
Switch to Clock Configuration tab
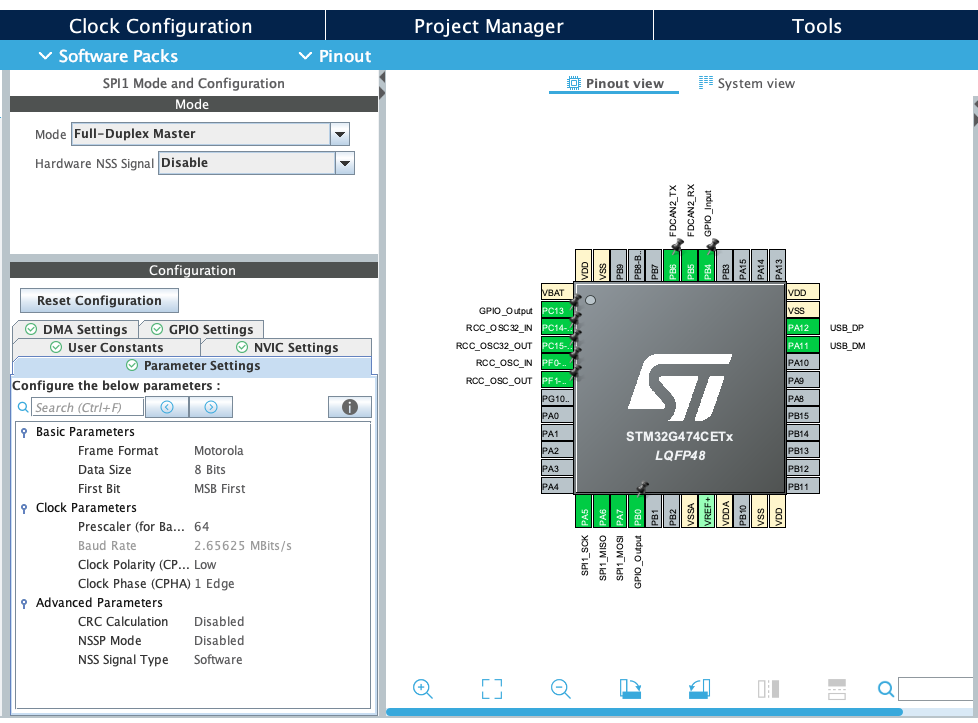pyautogui.click(x=161, y=26)
